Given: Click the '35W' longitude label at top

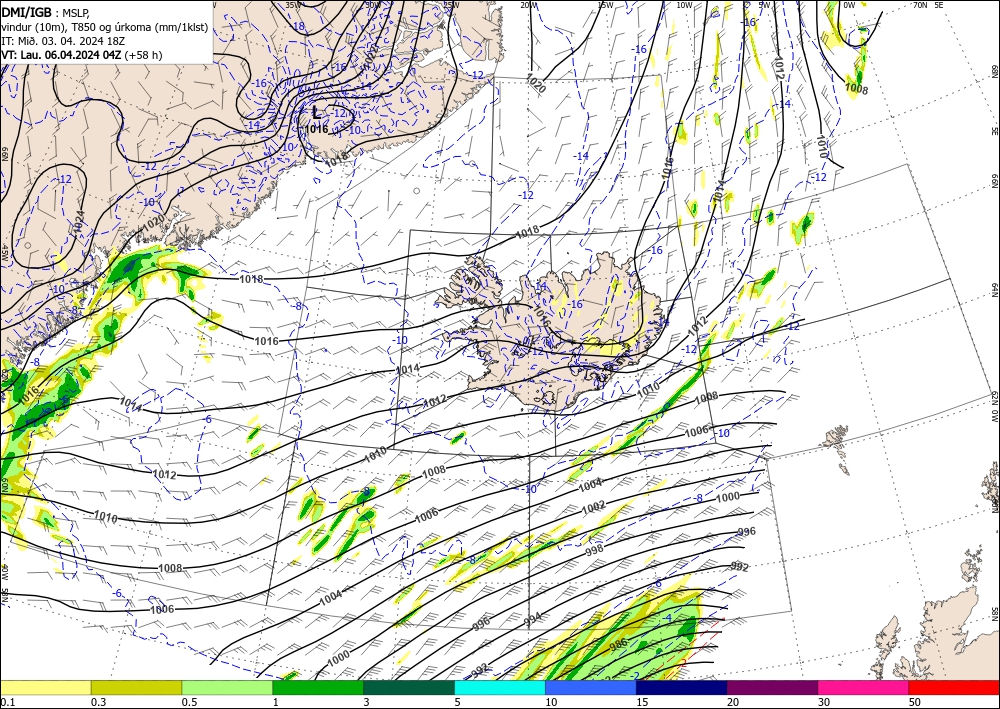Looking at the screenshot, I should (293, 5).
